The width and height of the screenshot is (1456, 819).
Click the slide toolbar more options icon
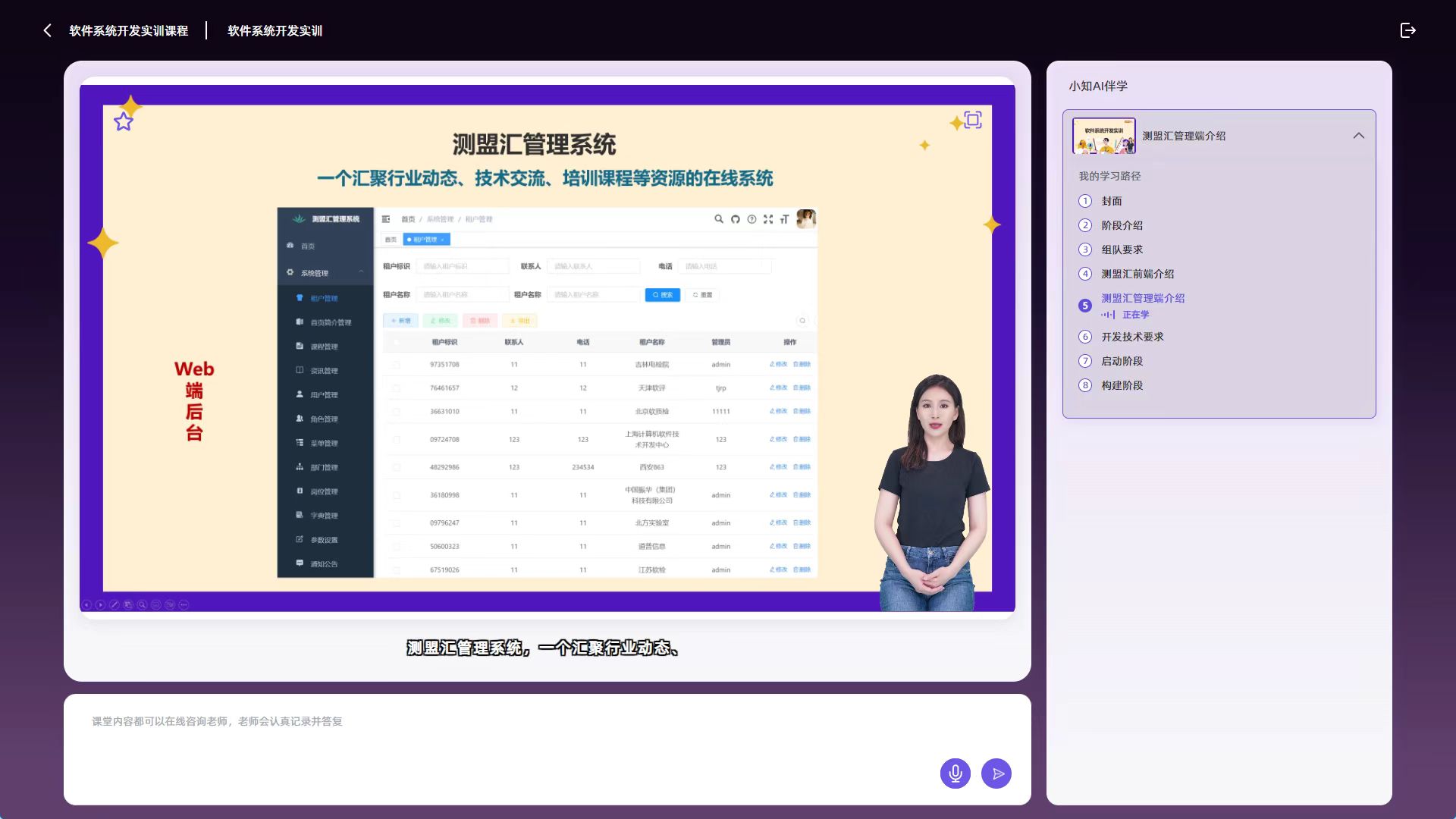184,604
